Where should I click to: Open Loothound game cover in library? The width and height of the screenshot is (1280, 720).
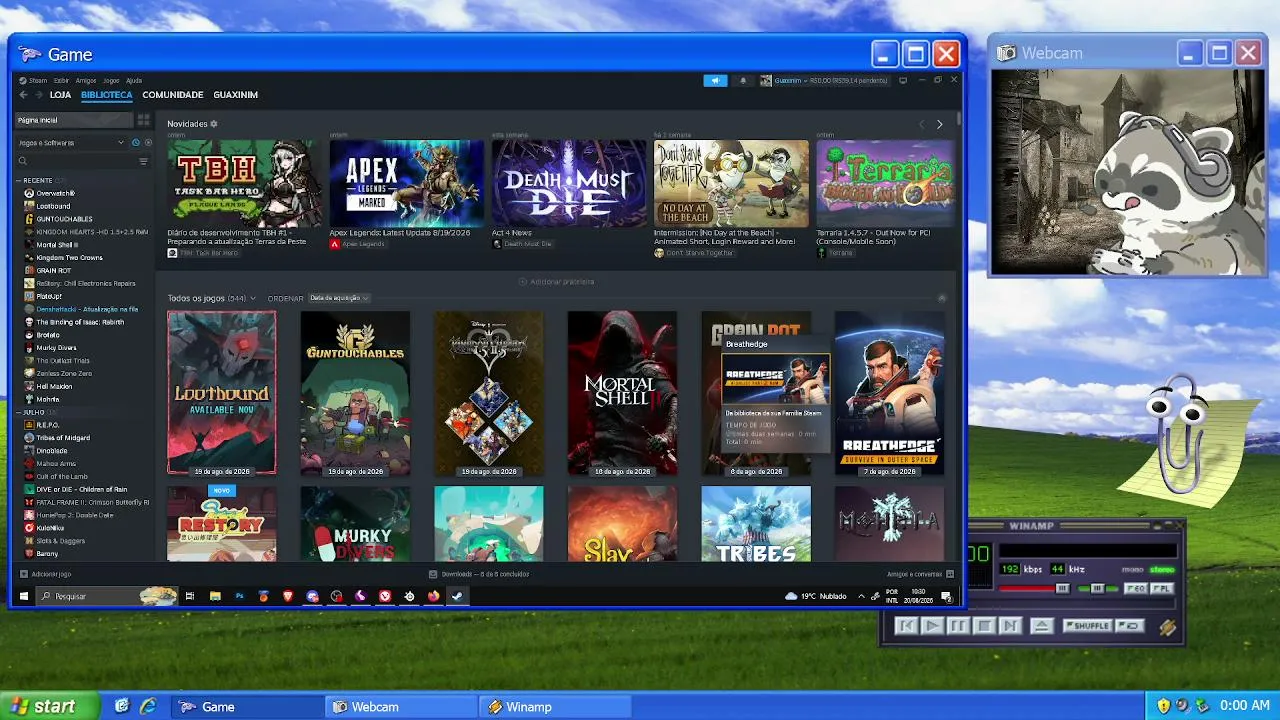[222, 393]
